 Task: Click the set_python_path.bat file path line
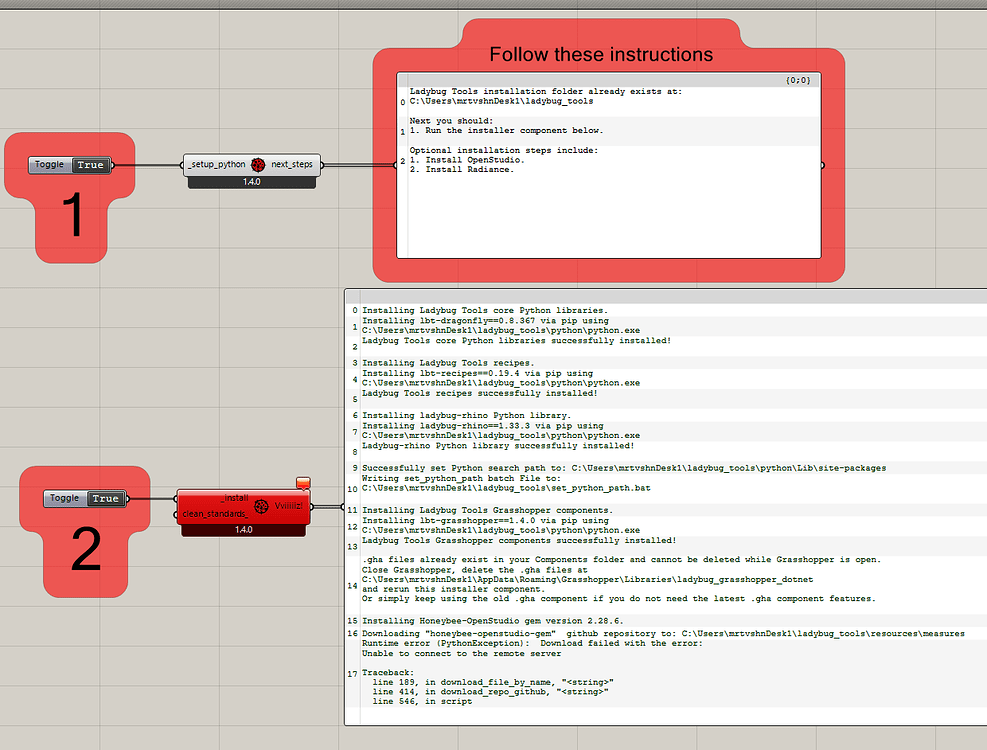(506, 488)
